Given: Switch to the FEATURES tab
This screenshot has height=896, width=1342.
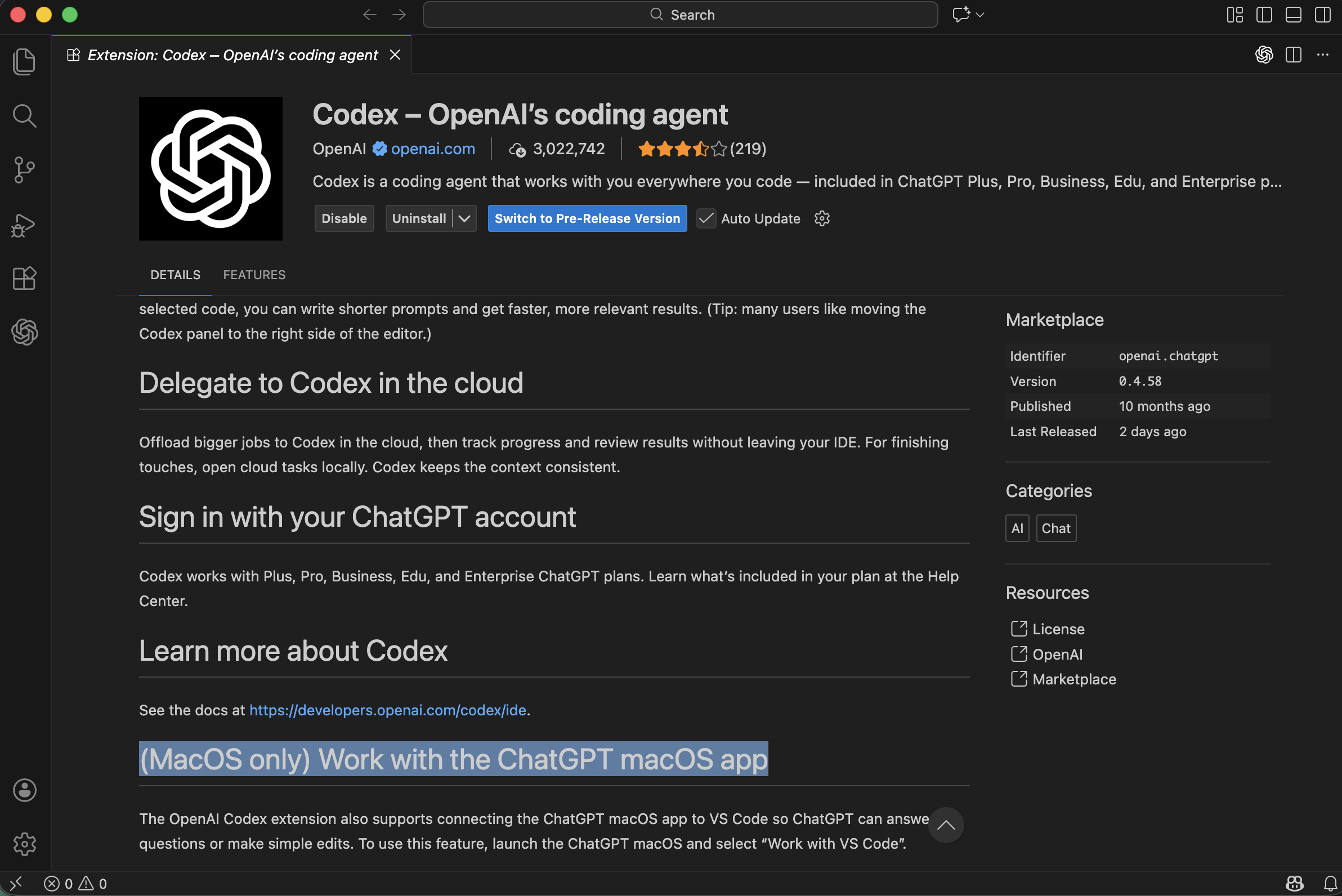Looking at the screenshot, I should pos(254,275).
